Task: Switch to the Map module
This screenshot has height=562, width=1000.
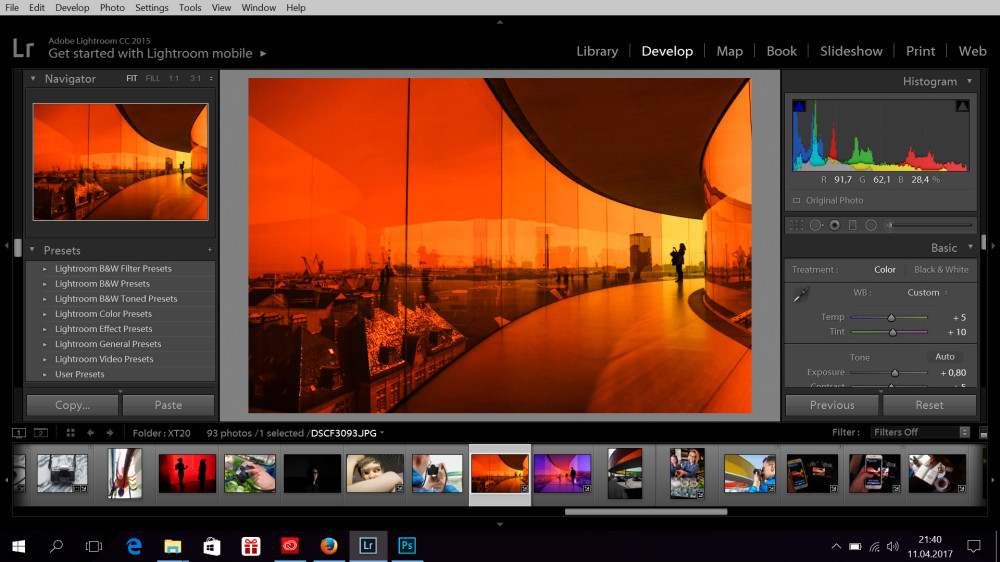Action: point(730,51)
